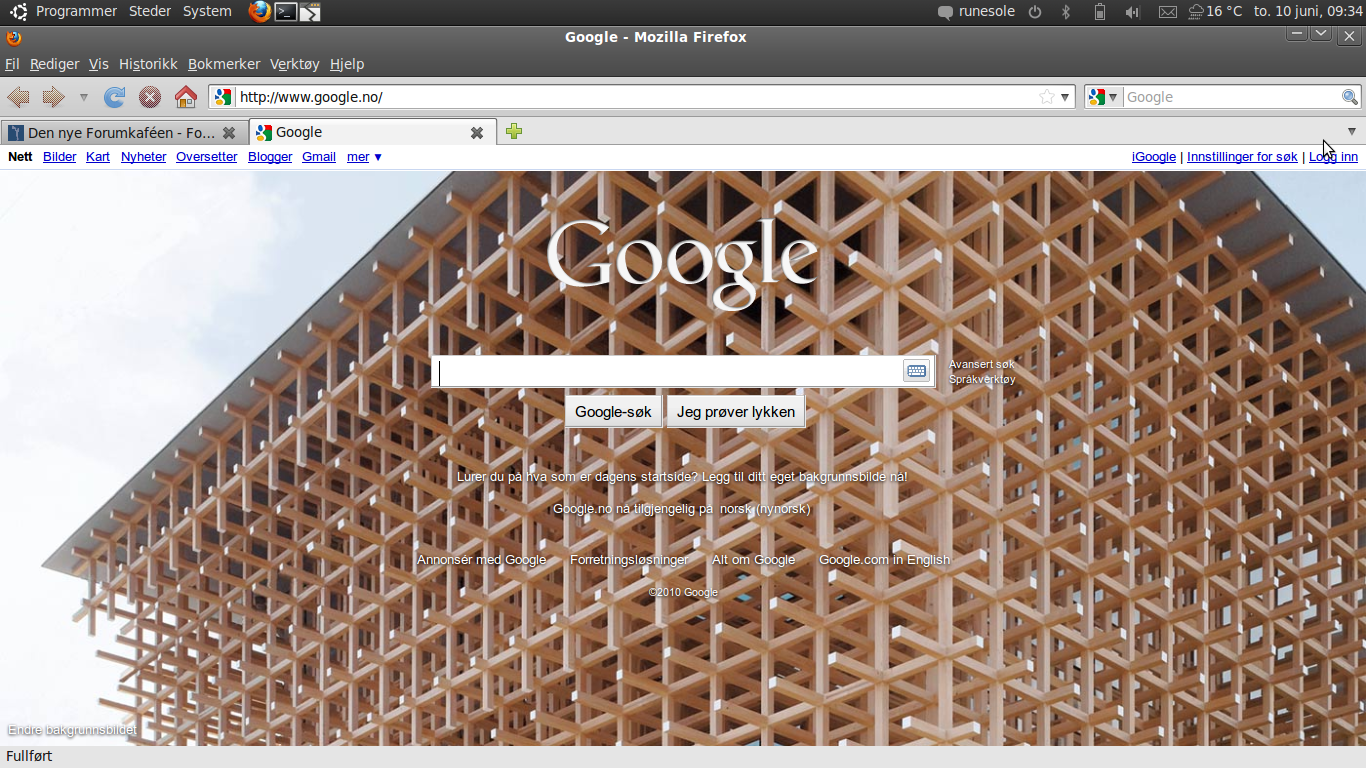Click the add your own background image text

click(x=804, y=477)
